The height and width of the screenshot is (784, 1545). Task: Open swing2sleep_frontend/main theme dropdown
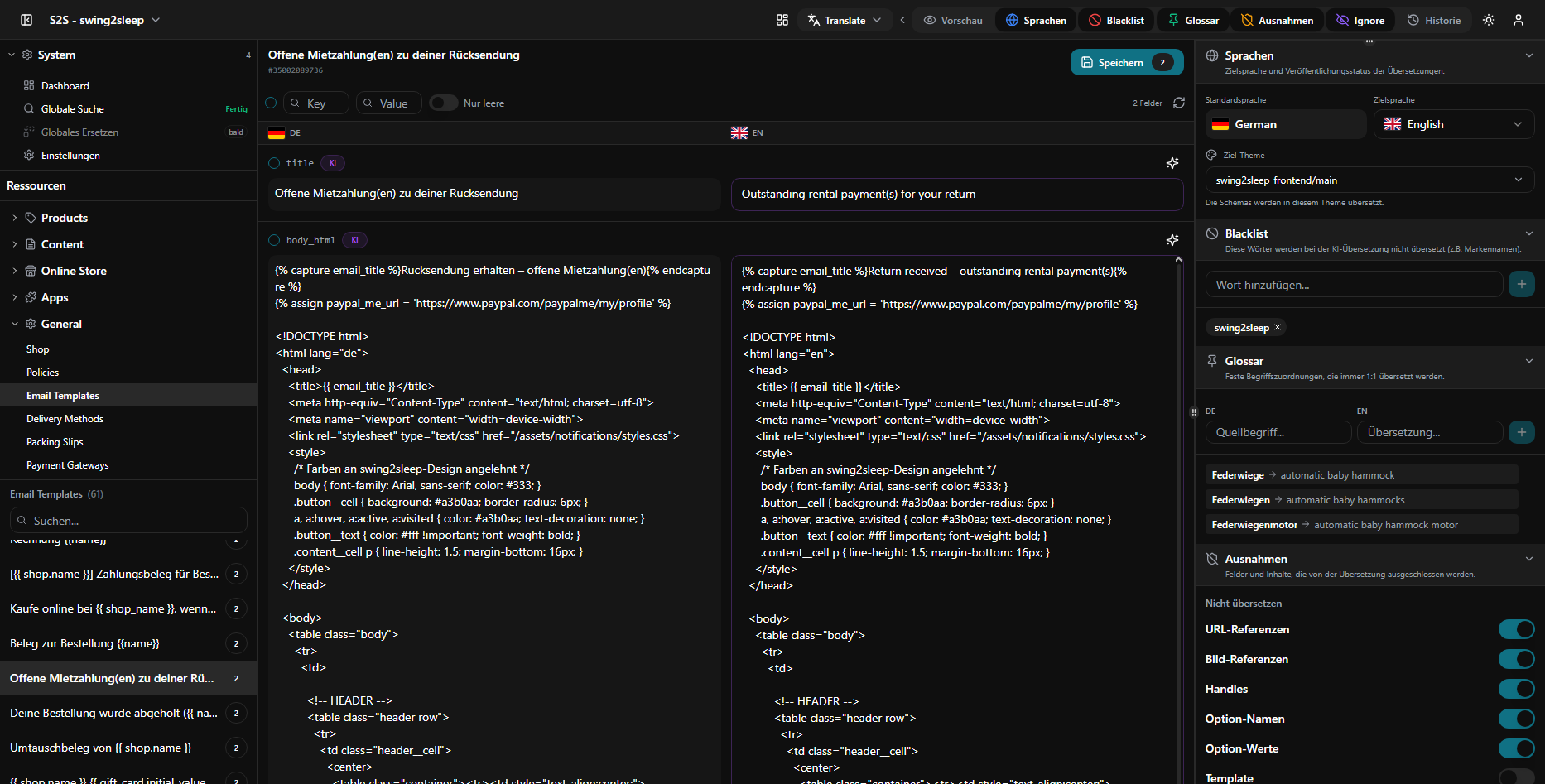coord(1369,180)
